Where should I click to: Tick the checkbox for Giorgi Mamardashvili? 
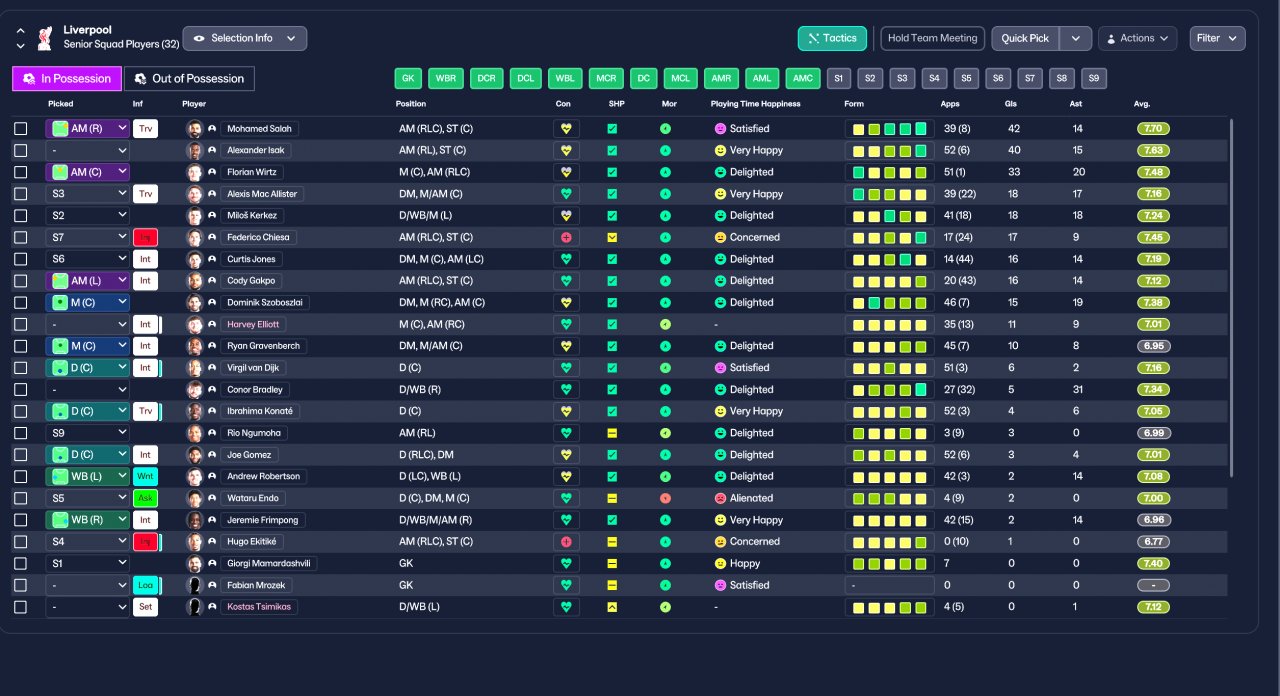click(21, 564)
